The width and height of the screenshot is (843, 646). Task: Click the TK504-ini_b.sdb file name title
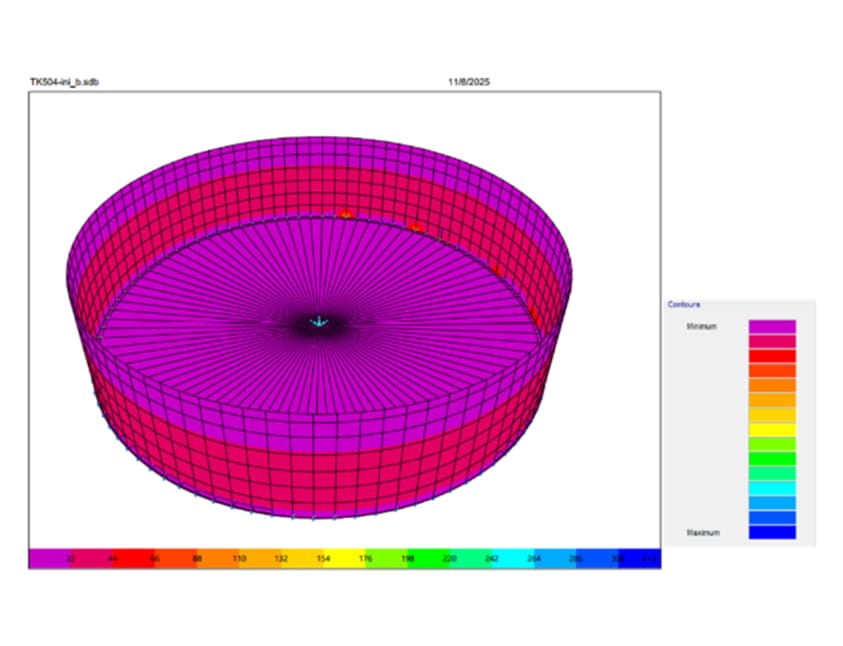click(64, 81)
